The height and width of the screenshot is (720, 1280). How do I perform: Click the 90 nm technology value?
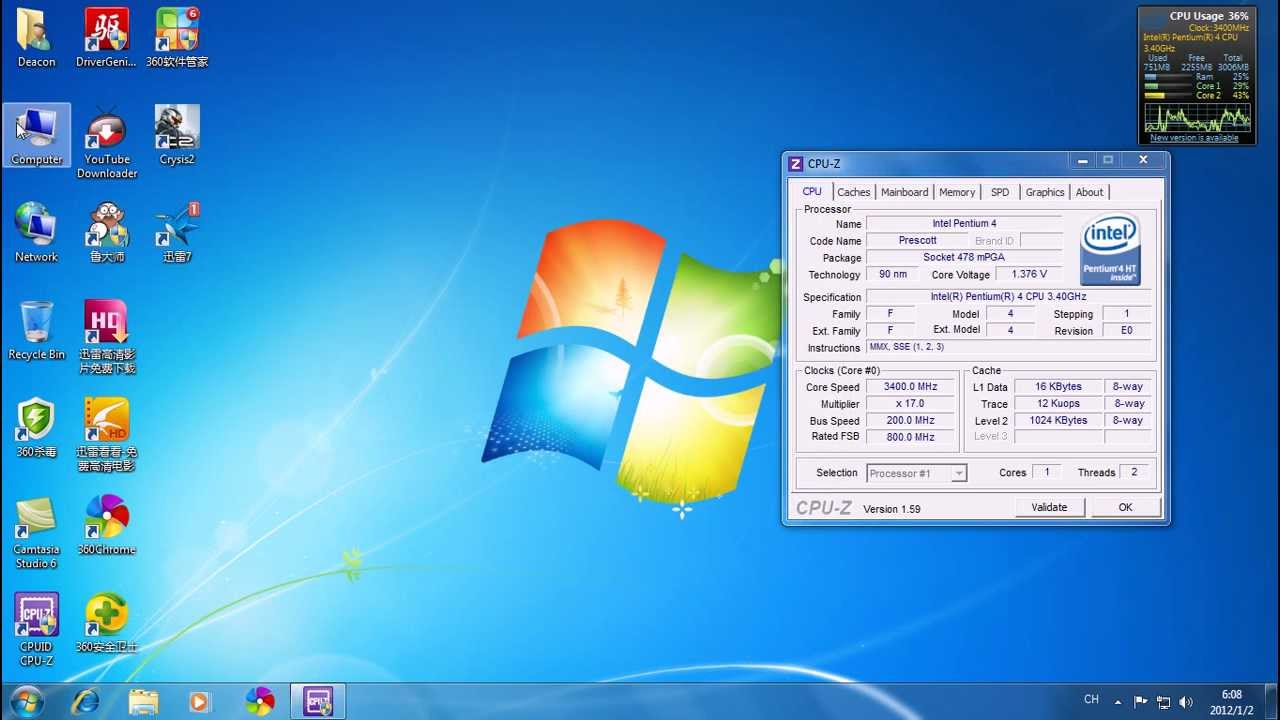click(x=893, y=274)
